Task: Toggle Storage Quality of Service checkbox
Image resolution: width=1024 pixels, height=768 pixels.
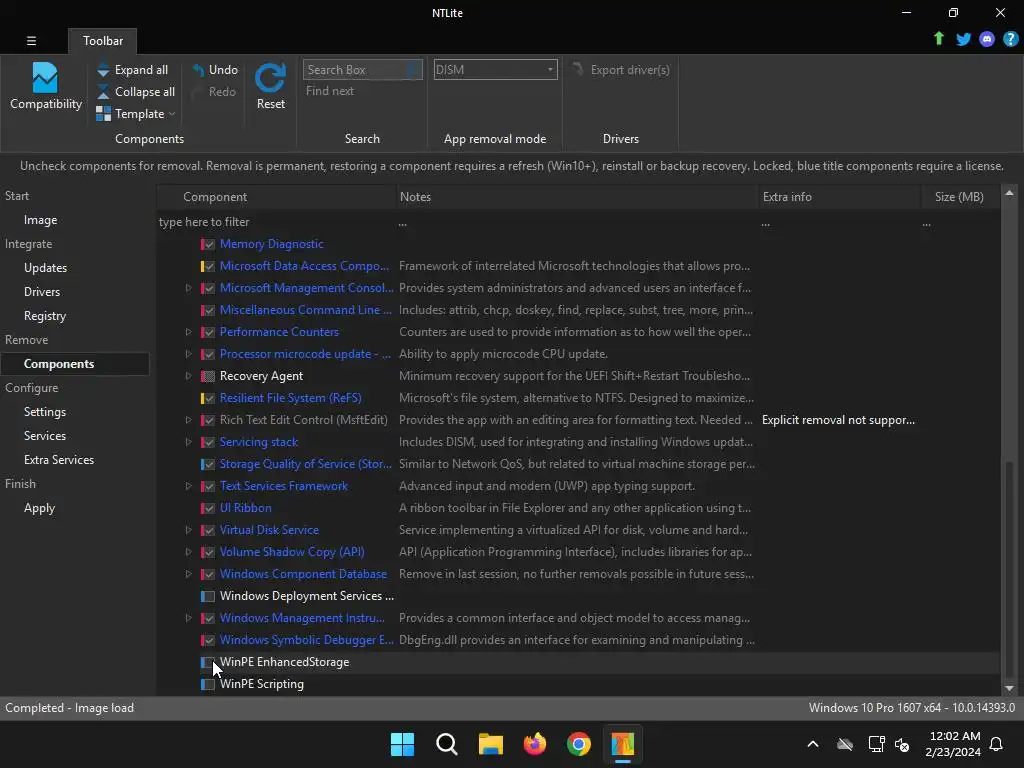Action: [x=208, y=464]
